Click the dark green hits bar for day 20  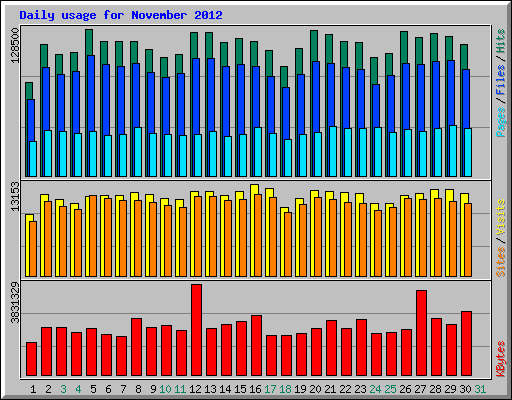314,45
